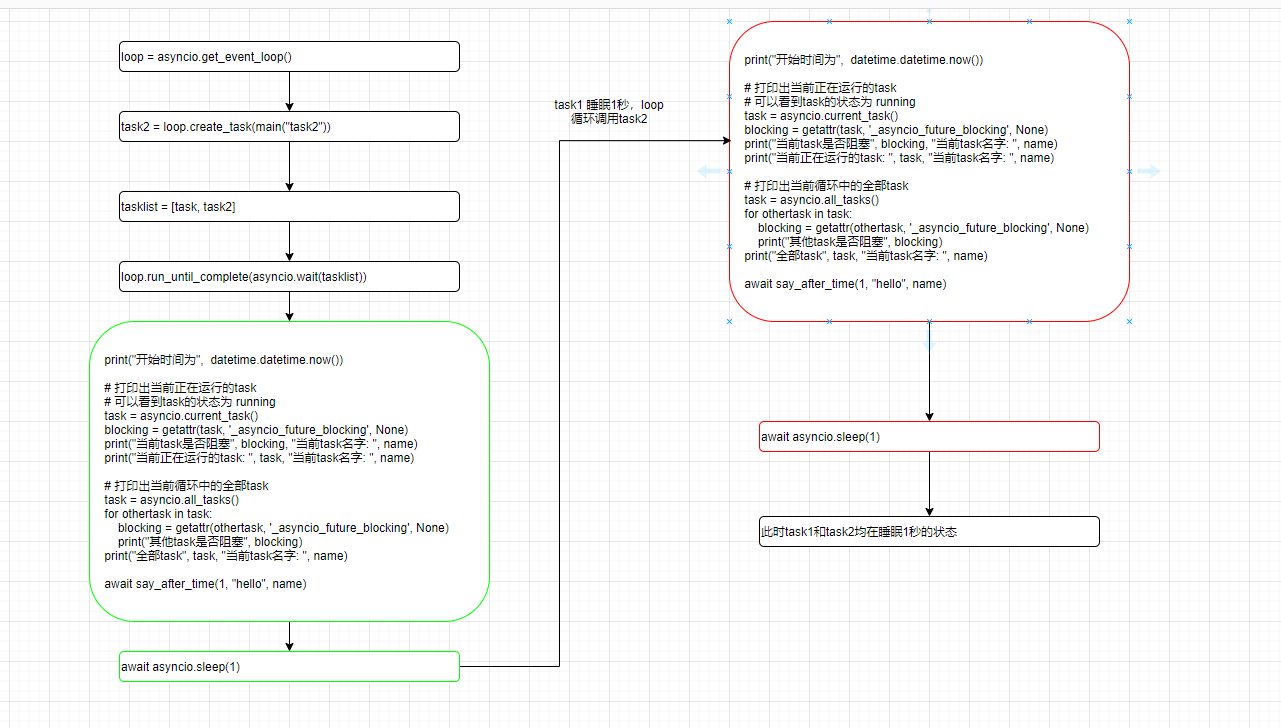Click the print("开始时间为") line in the red box
Viewport: 1281px width, 728px height.
[x=863, y=59]
